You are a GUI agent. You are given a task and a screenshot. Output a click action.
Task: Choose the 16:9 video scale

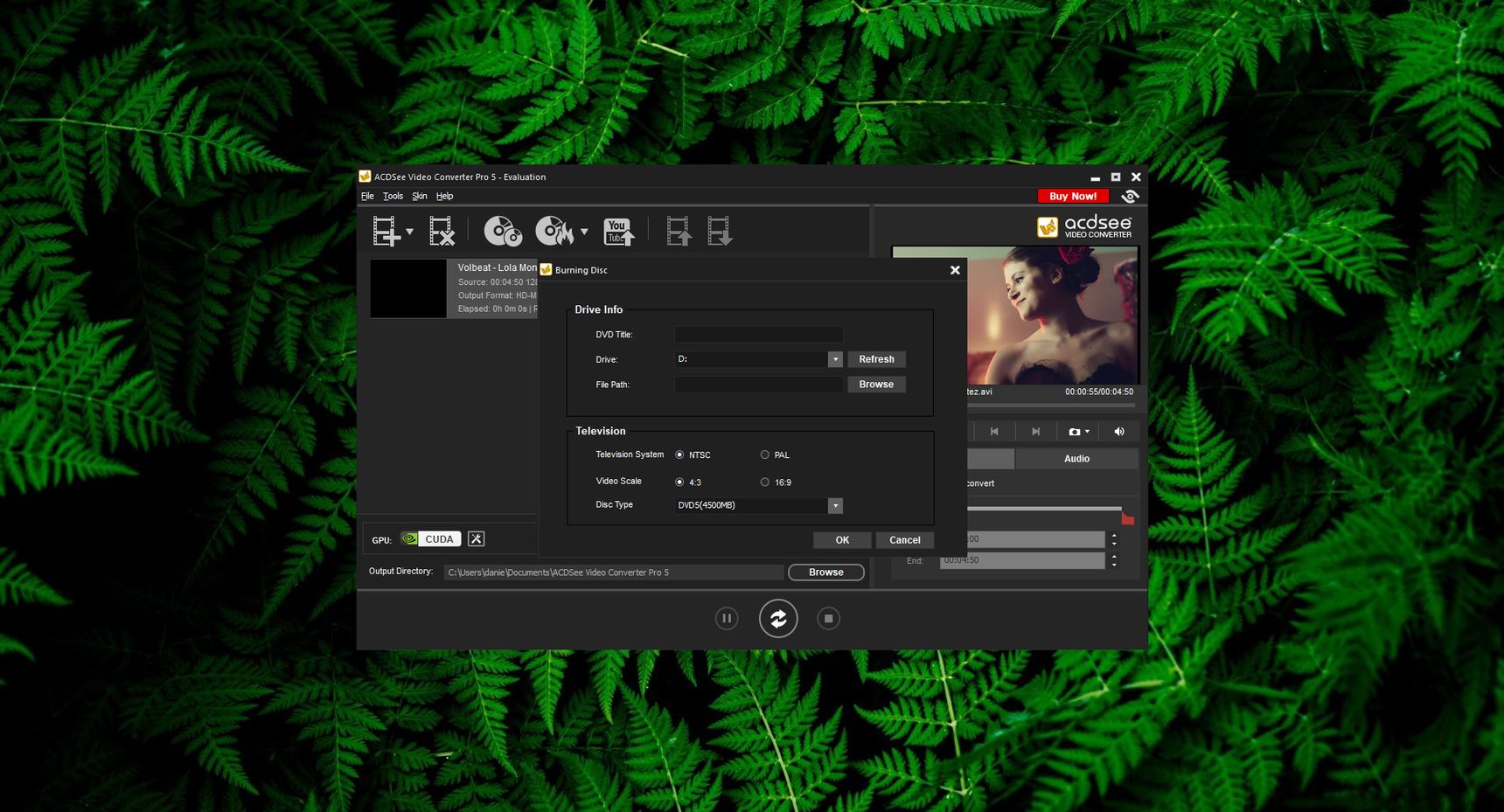[x=765, y=482]
